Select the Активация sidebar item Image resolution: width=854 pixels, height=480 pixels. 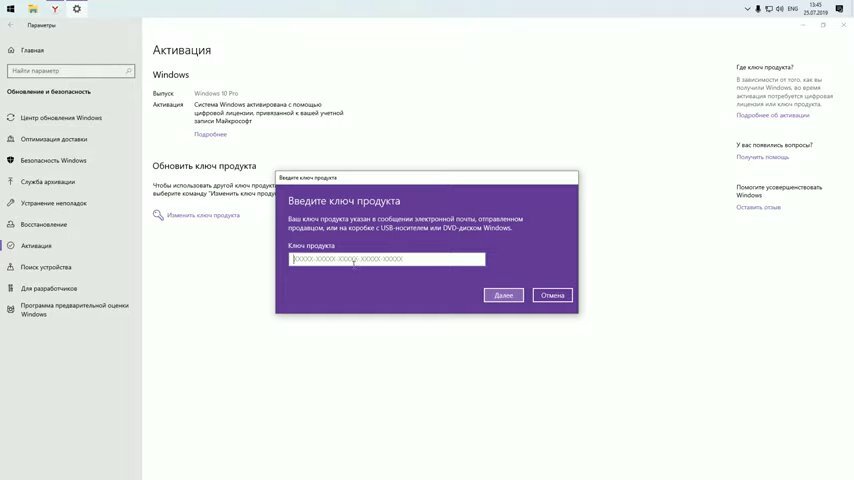(36, 246)
